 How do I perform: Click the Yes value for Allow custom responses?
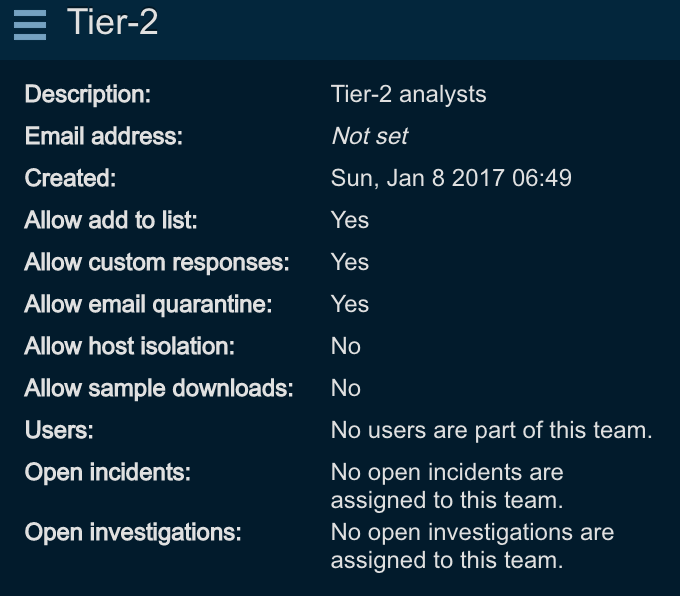coord(349,263)
